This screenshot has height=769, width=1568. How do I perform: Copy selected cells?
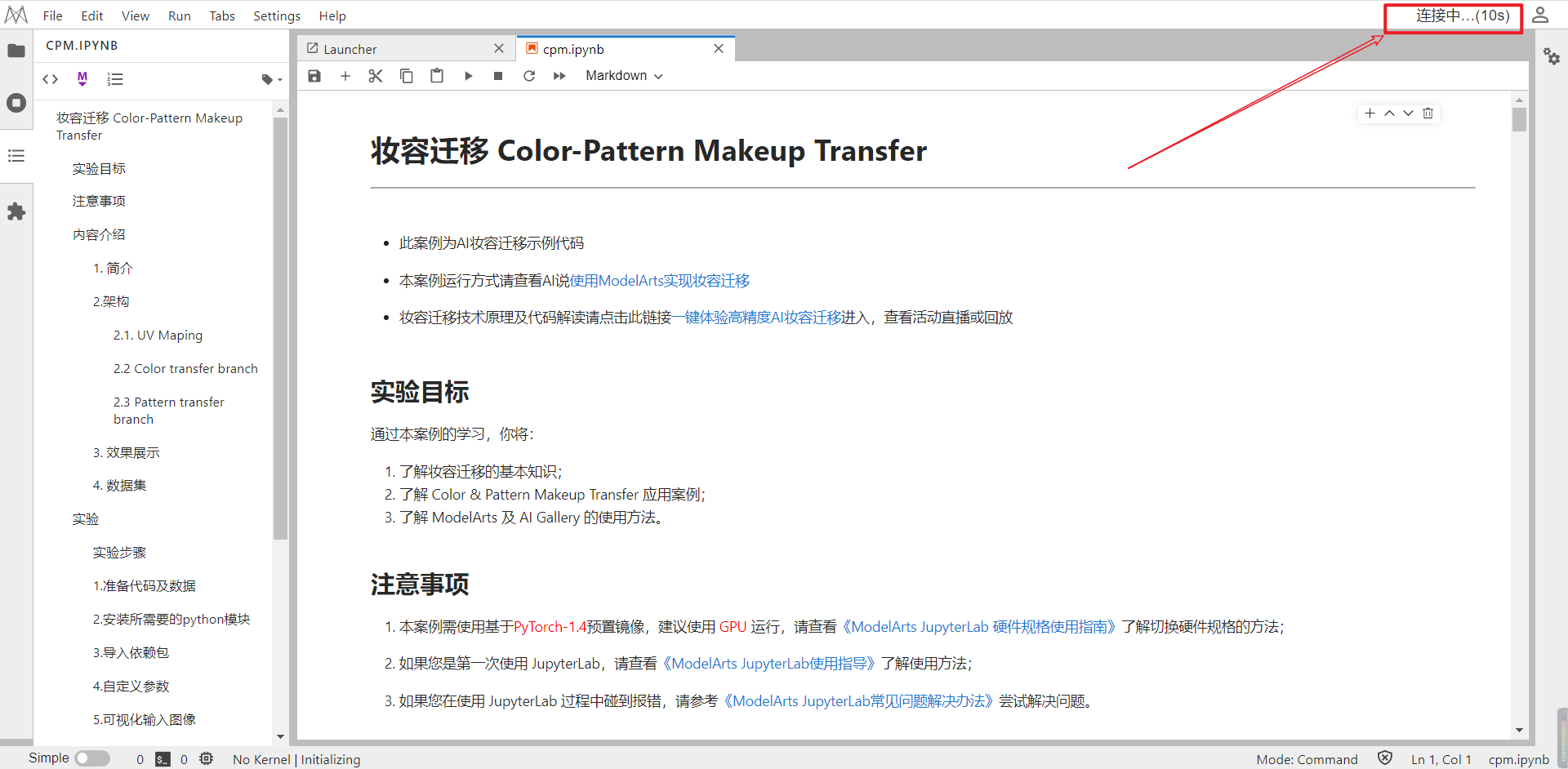pyautogui.click(x=407, y=76)
